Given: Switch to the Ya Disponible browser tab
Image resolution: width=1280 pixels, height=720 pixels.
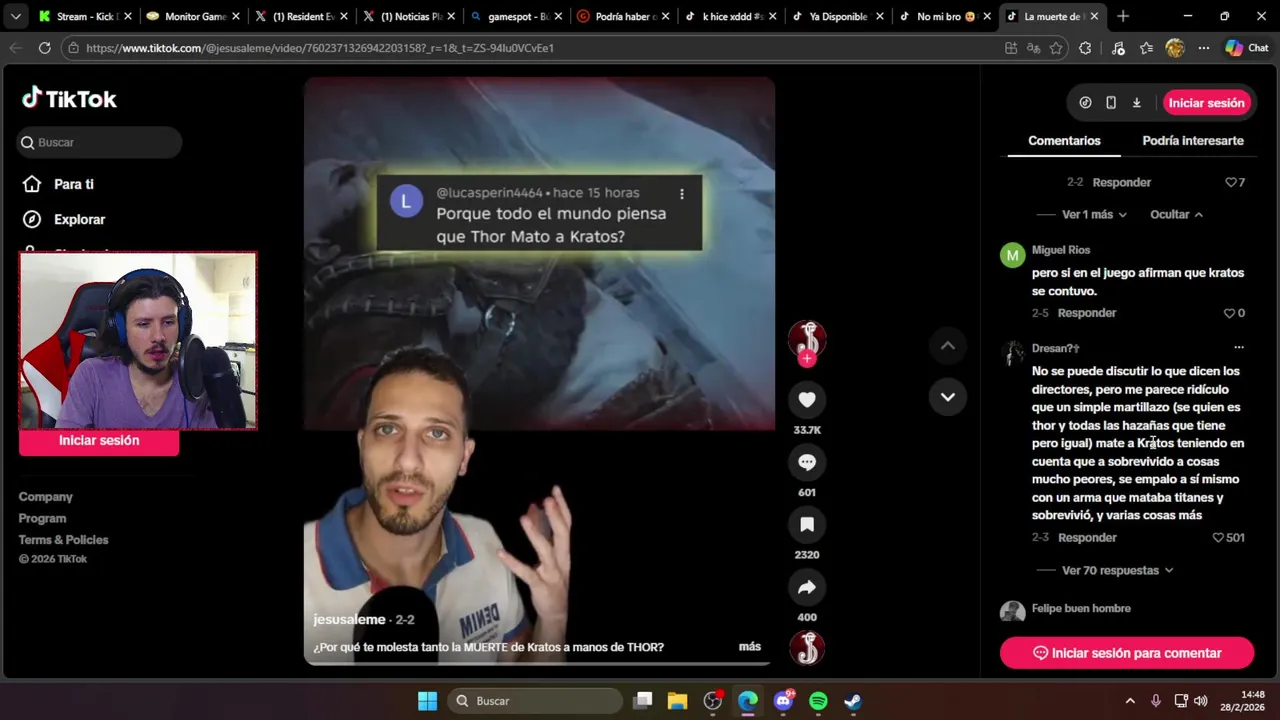Looking at the screenshot, I should tap(838, 16).
